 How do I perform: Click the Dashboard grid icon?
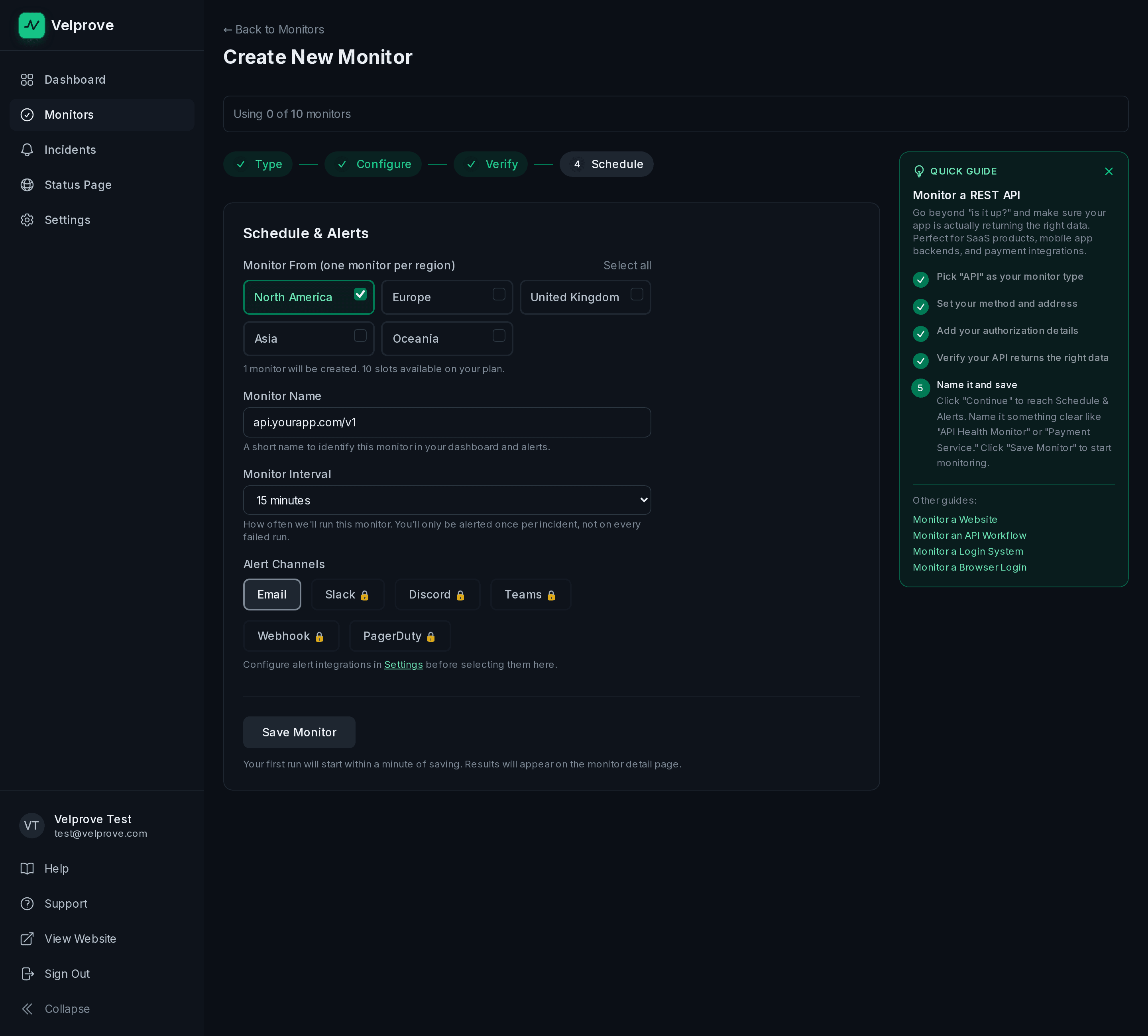(x=27, y=80)
